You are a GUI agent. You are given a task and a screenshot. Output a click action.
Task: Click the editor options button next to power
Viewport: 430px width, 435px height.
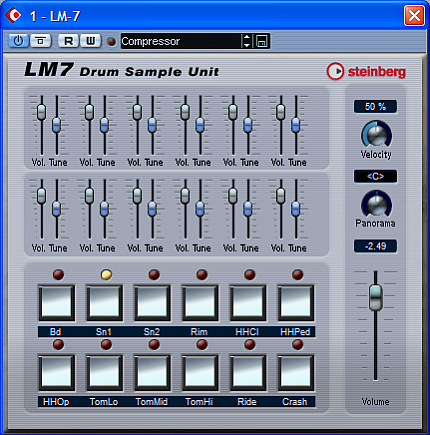click(x=41, y=41)
